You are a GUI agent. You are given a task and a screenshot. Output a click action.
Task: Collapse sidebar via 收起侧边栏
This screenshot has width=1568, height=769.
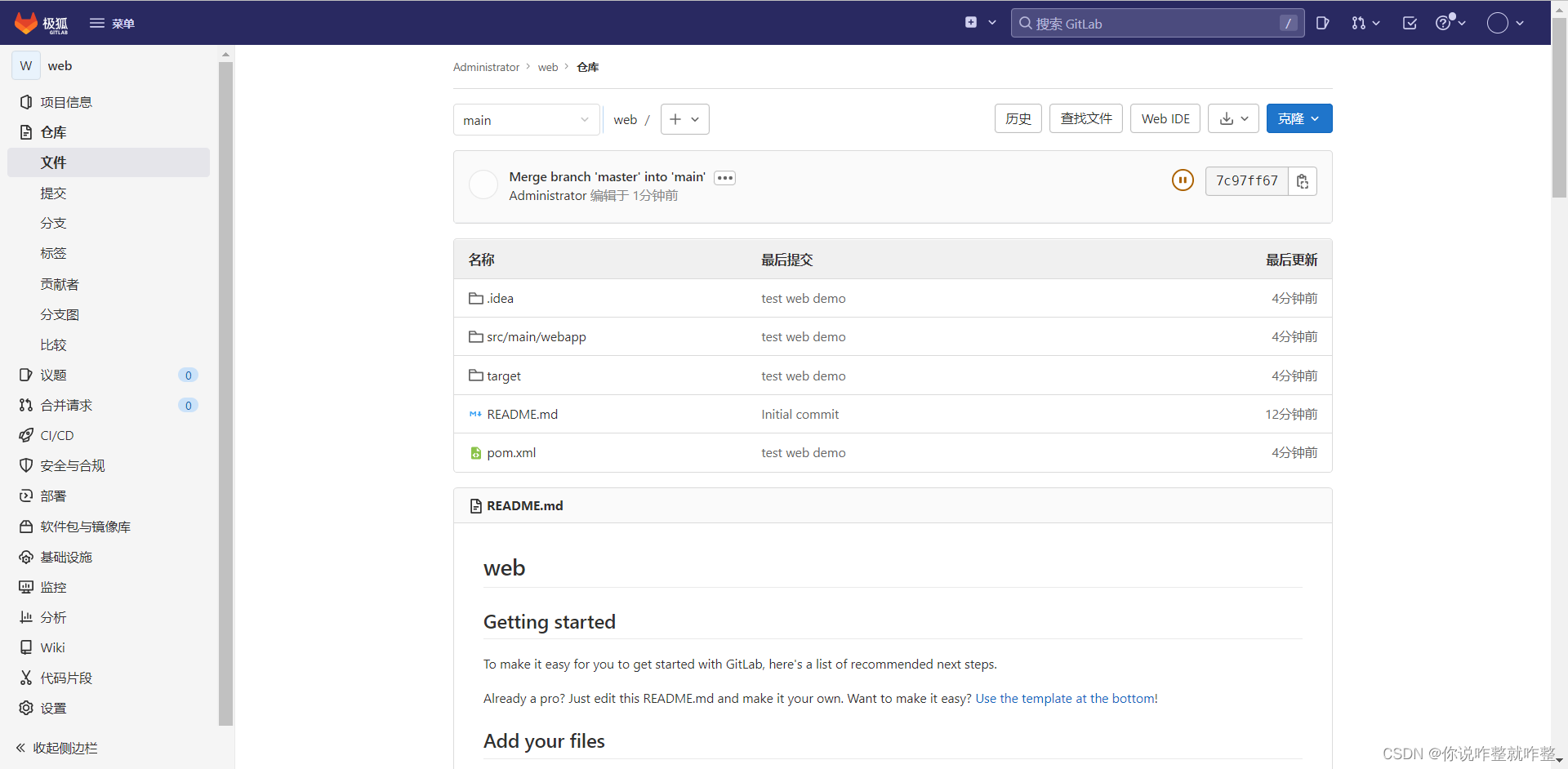[x=57, y=748]
